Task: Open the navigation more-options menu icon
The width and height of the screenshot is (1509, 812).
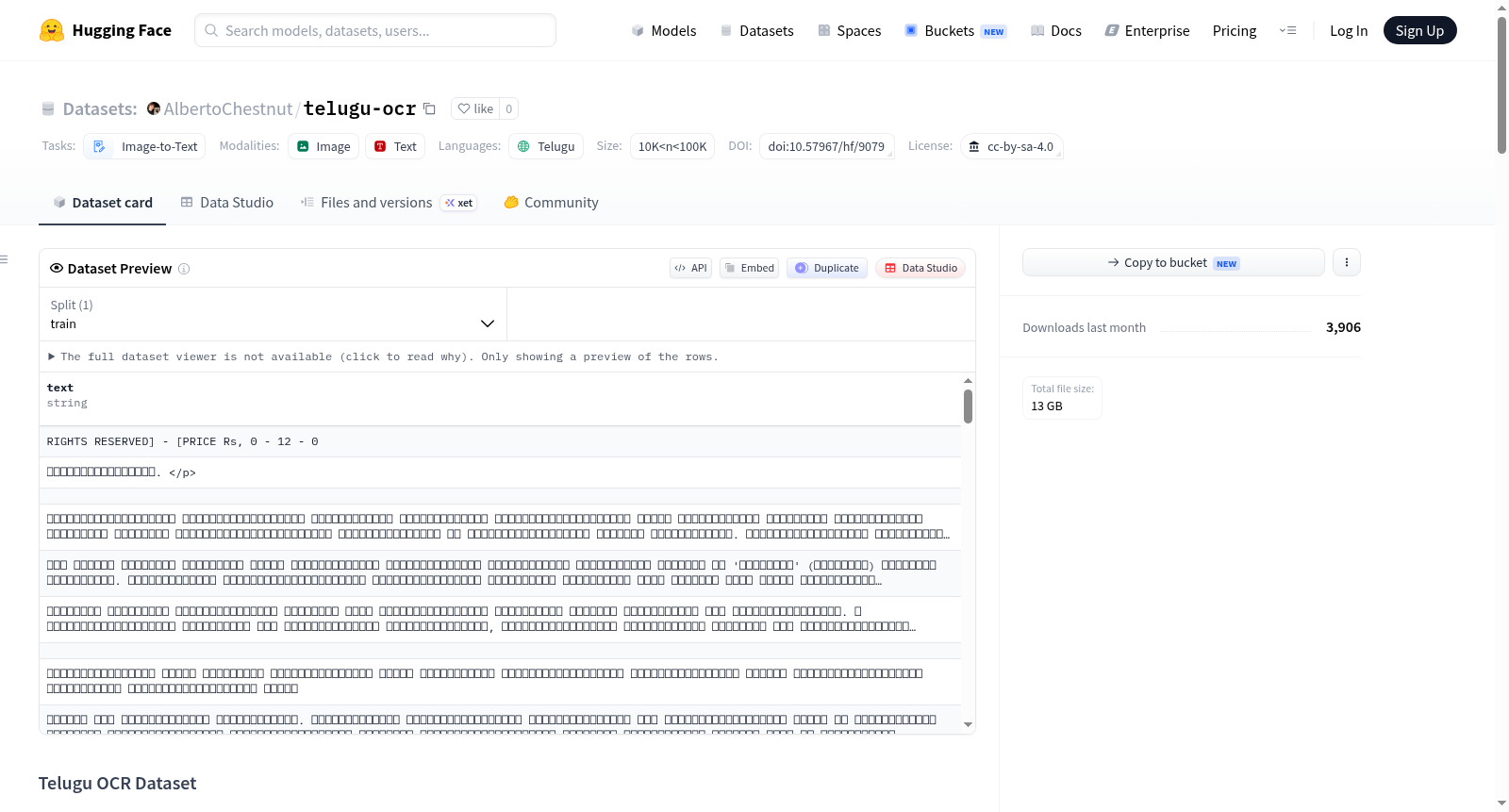Action: 1287,30
